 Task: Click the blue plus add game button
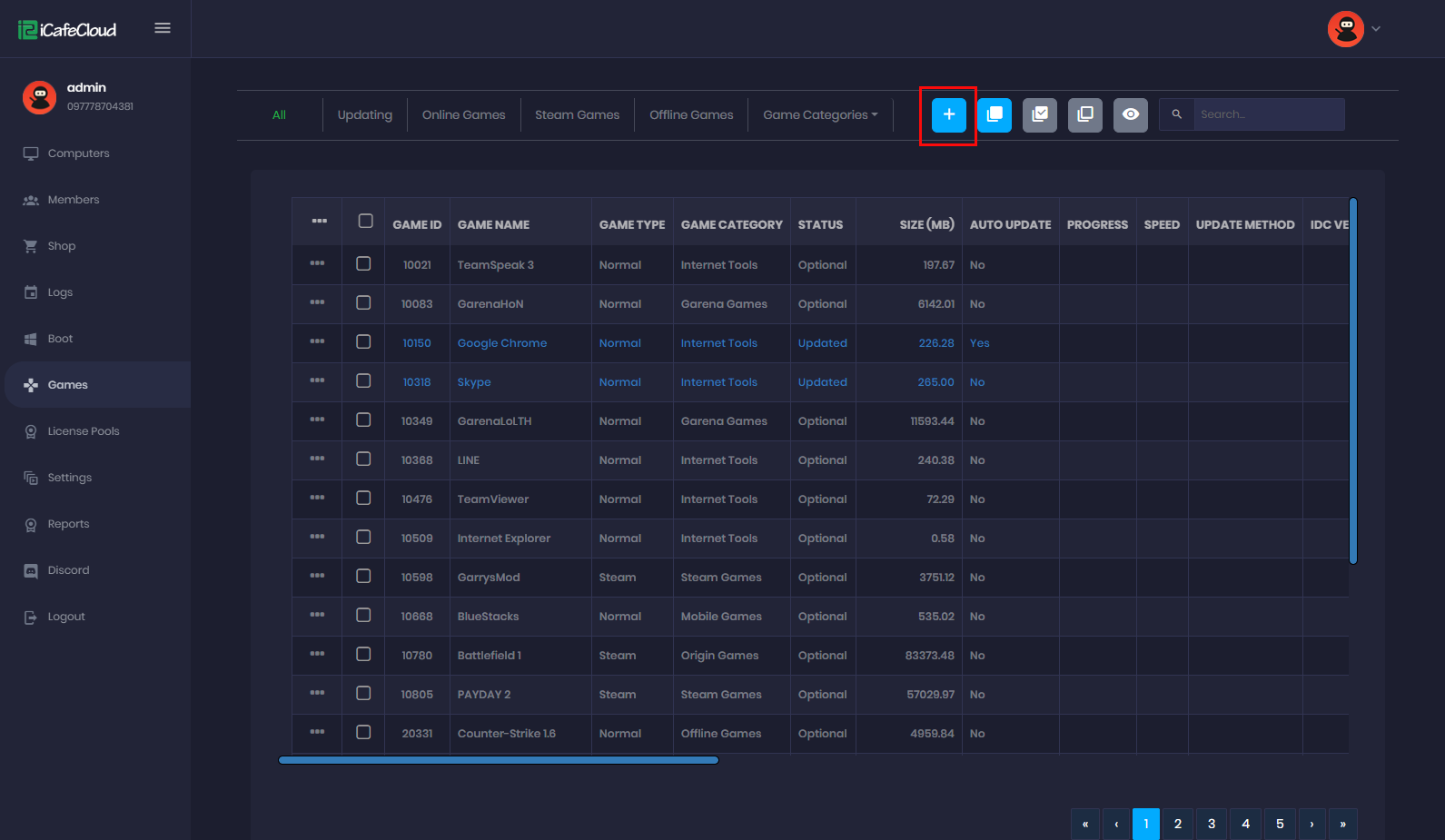pos(948,115)
